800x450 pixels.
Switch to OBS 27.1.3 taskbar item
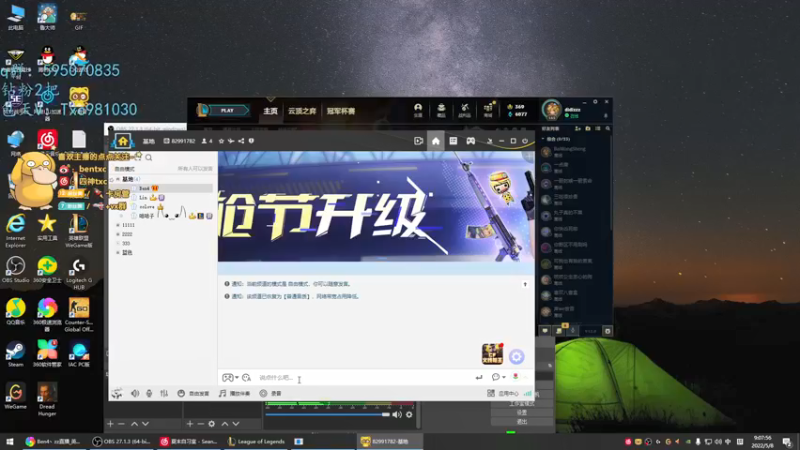coord(120,441)
